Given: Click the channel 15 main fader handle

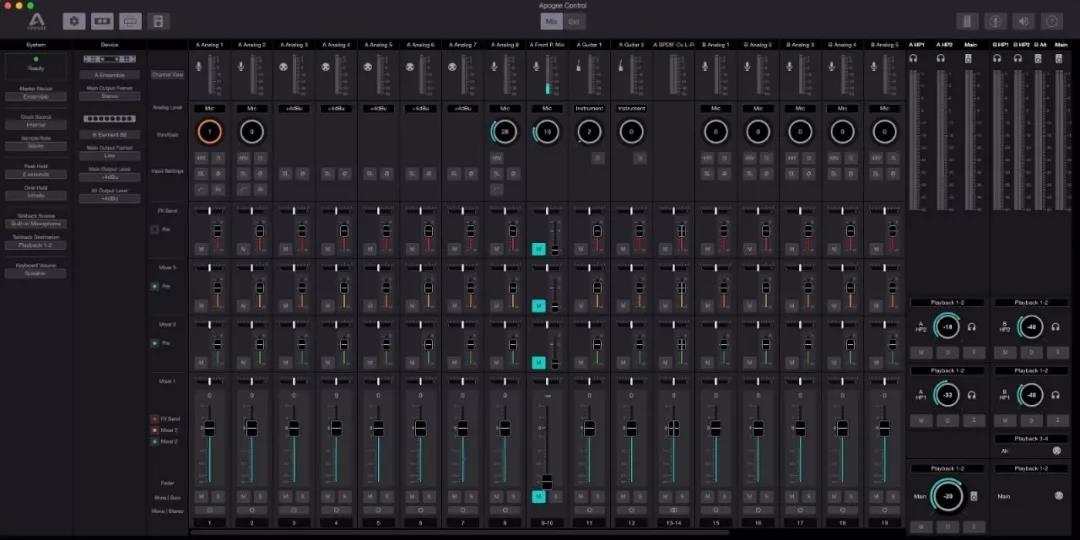Looking at the screenshot, I should tap(715, 428).
